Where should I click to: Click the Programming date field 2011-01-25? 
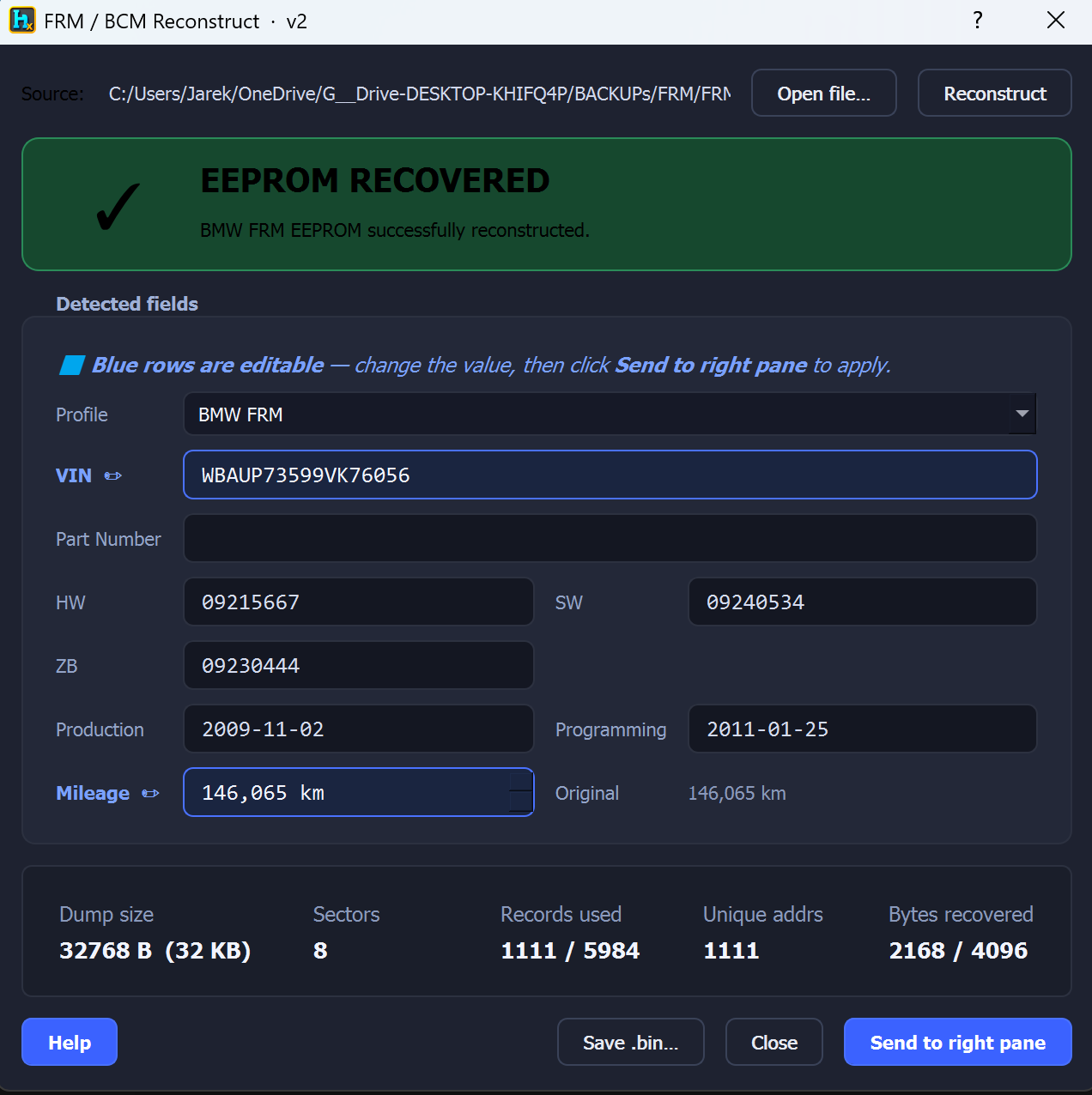pos(863,729)
